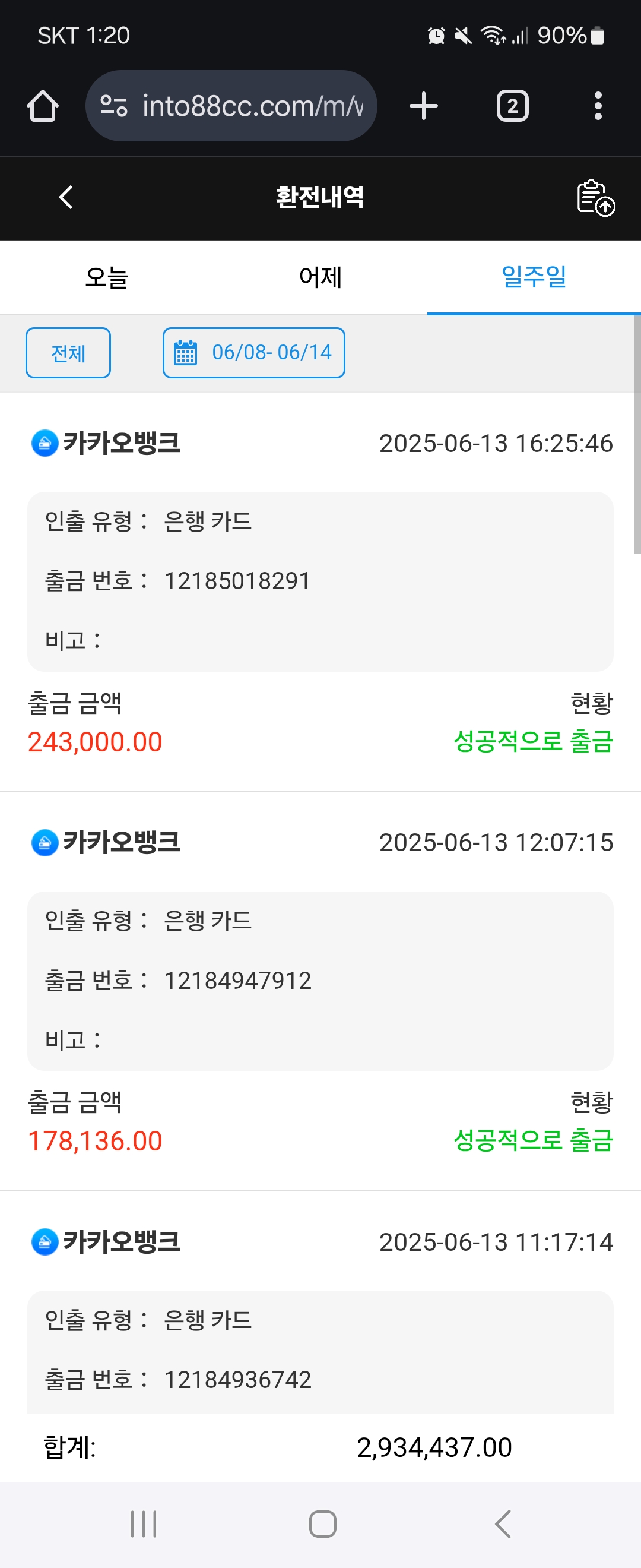Tap the KakaoBank icon of 12:07:15 entry

tap(45, 842)
